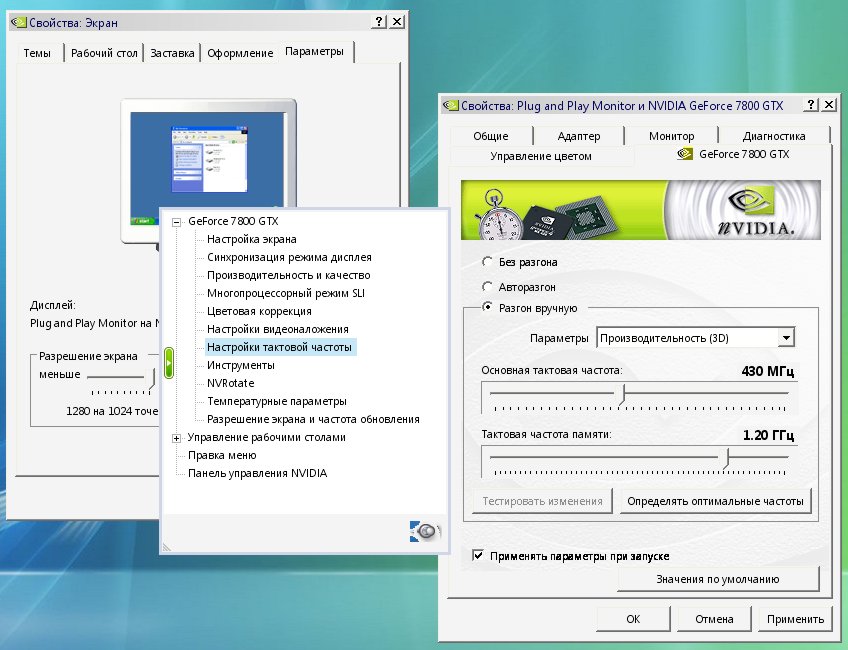Click the help question mark in the Свойства: Экран window
The image size is (848, 650).
[379, 22]
